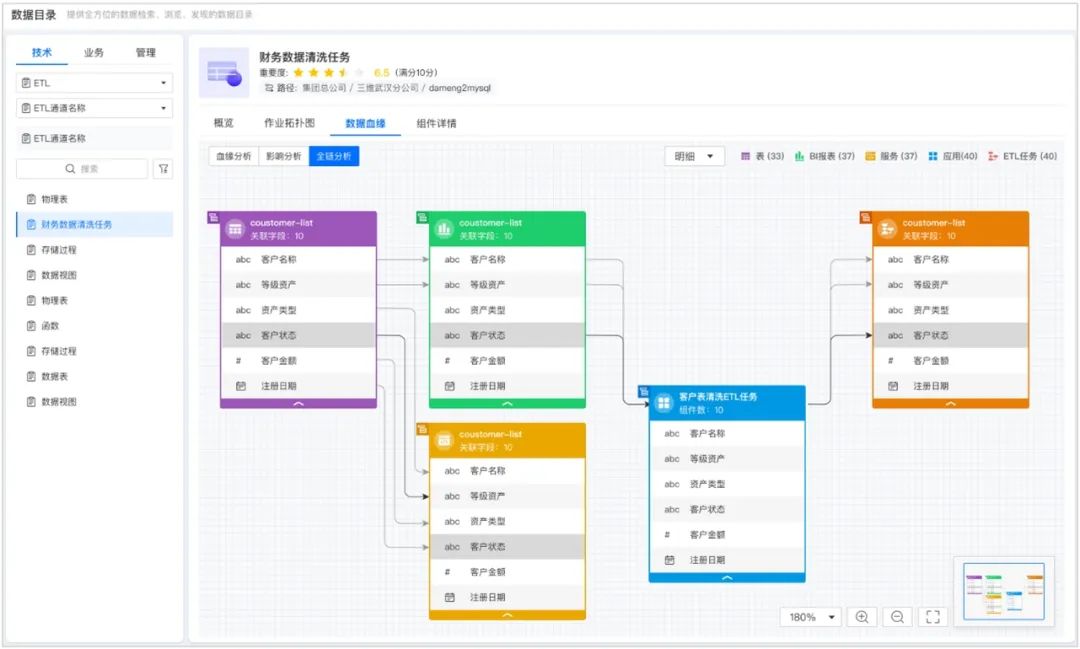Click the zoom out magnifier icon
1080x649 pixels.
tap(897, 617)
